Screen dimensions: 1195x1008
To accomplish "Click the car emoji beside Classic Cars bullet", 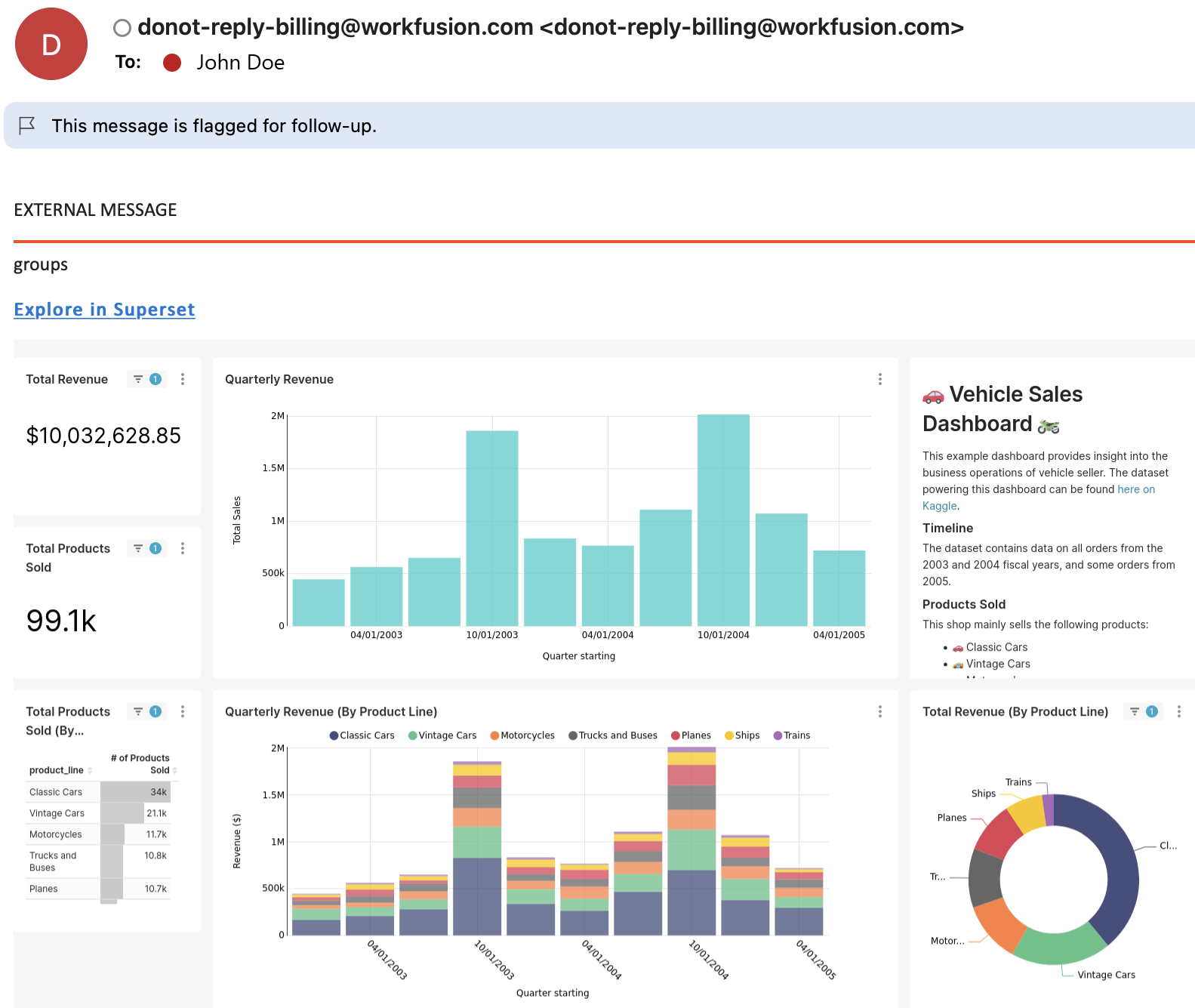I will pos(958,648).
